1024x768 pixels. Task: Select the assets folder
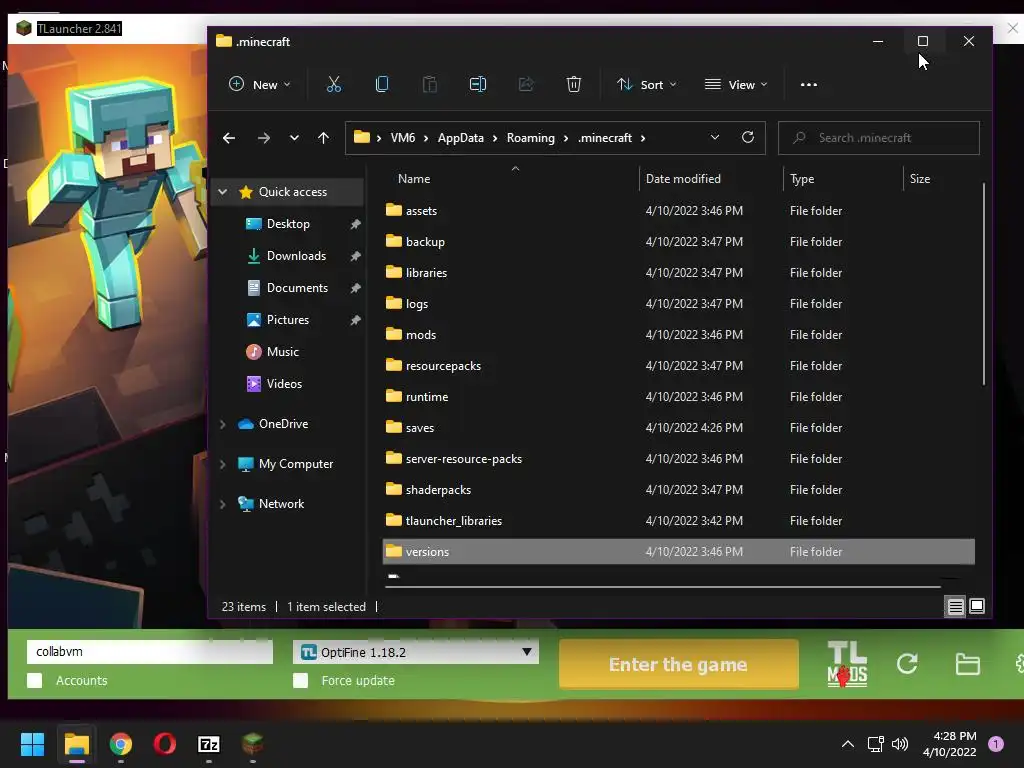click(679, 211)
